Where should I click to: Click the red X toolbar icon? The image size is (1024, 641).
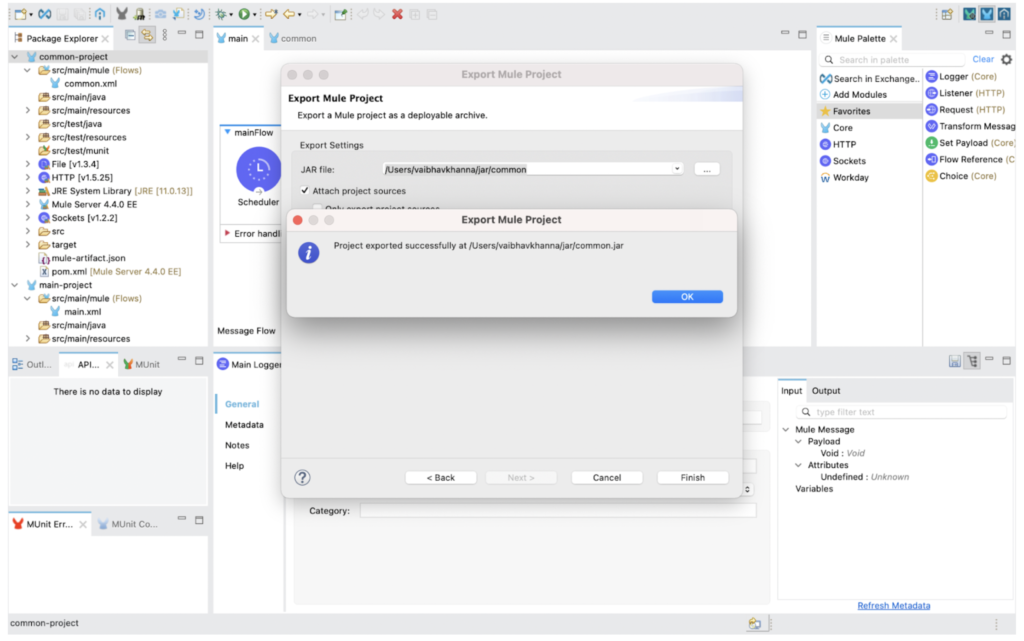397,14
